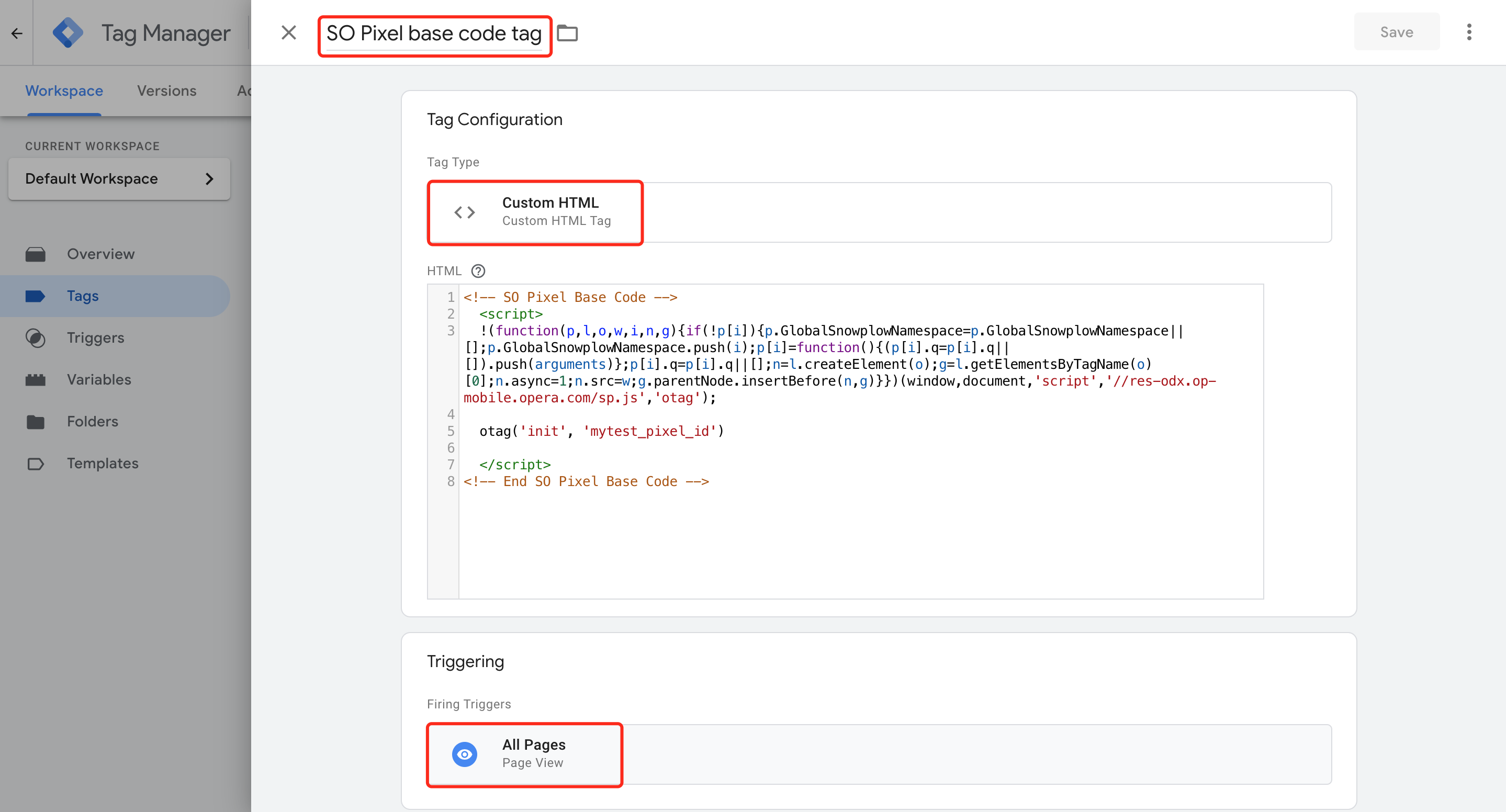
Task: Open Folders in the sidebar
Action: (93, 422)
